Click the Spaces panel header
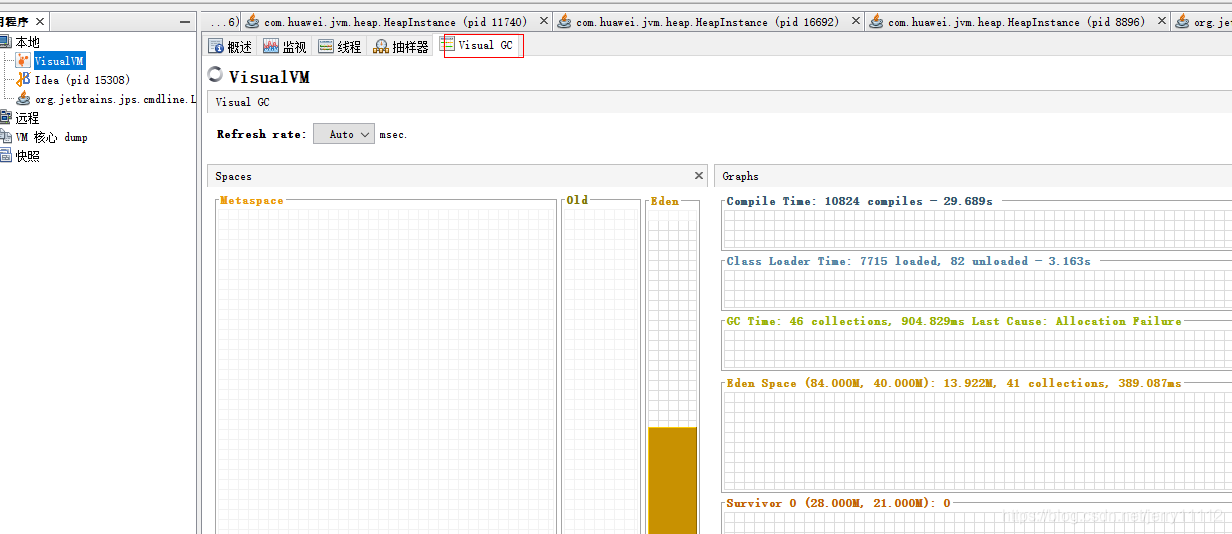This screenshot has width=1232, height=534. coord(457,176)
